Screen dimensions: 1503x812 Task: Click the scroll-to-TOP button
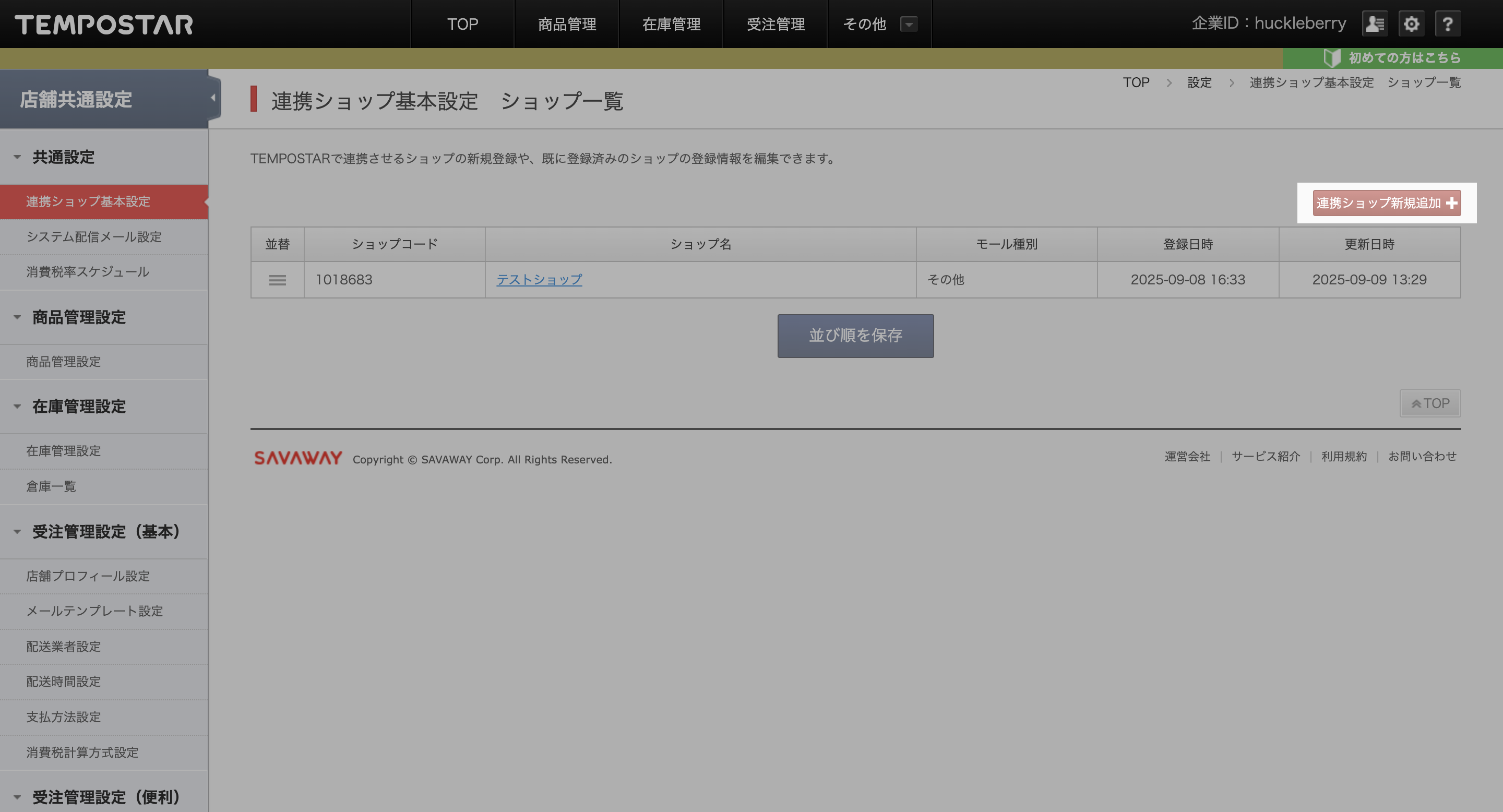click(x=1430, y=403)
